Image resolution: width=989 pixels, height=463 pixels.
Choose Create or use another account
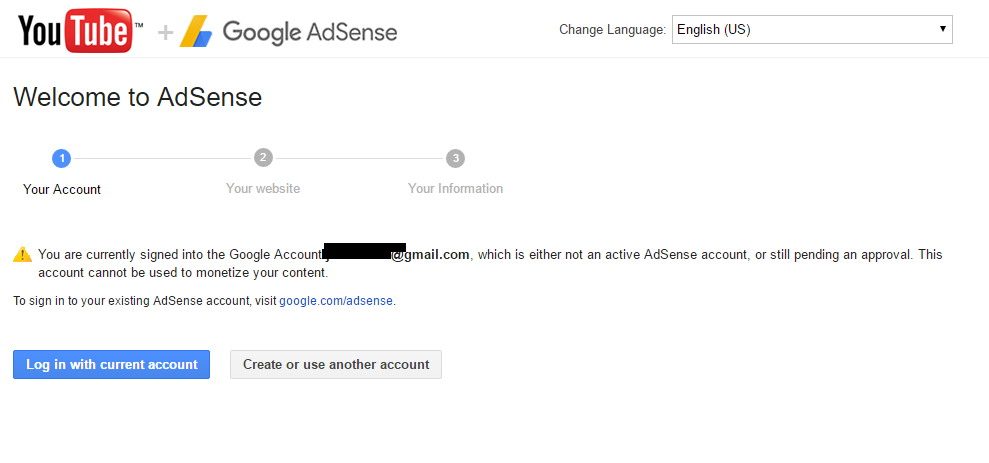pos(336,365)
